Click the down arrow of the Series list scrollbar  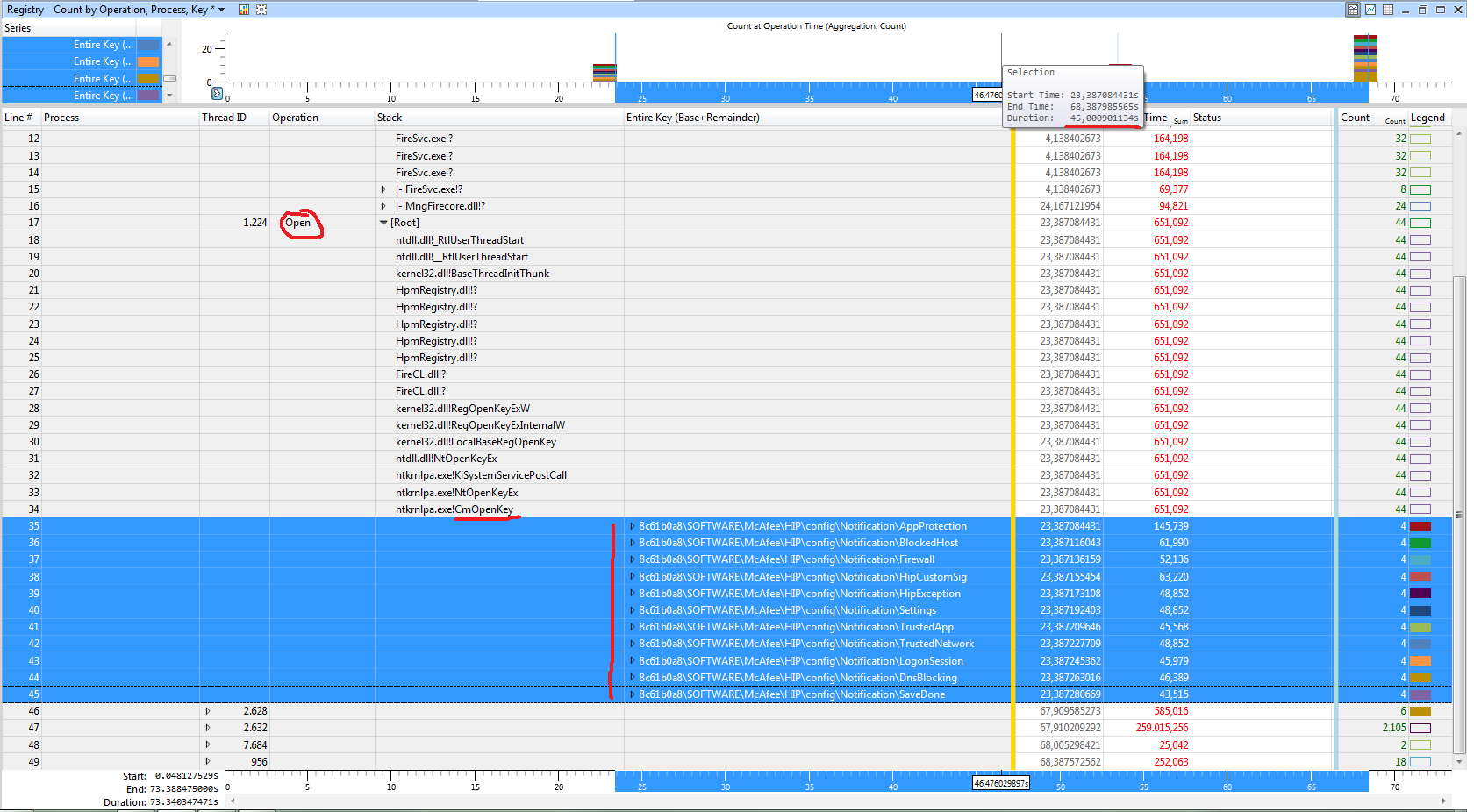pyautogui.click(x=169, y=96)
